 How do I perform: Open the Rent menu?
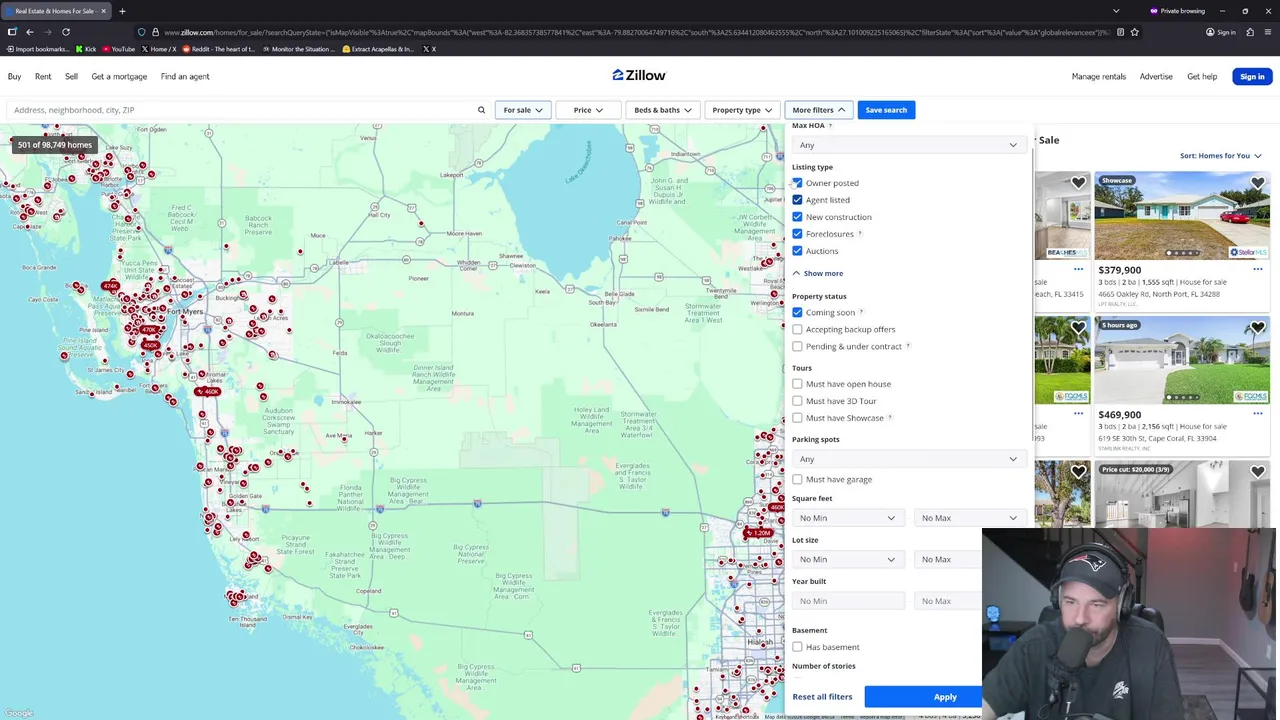point(43,76)
